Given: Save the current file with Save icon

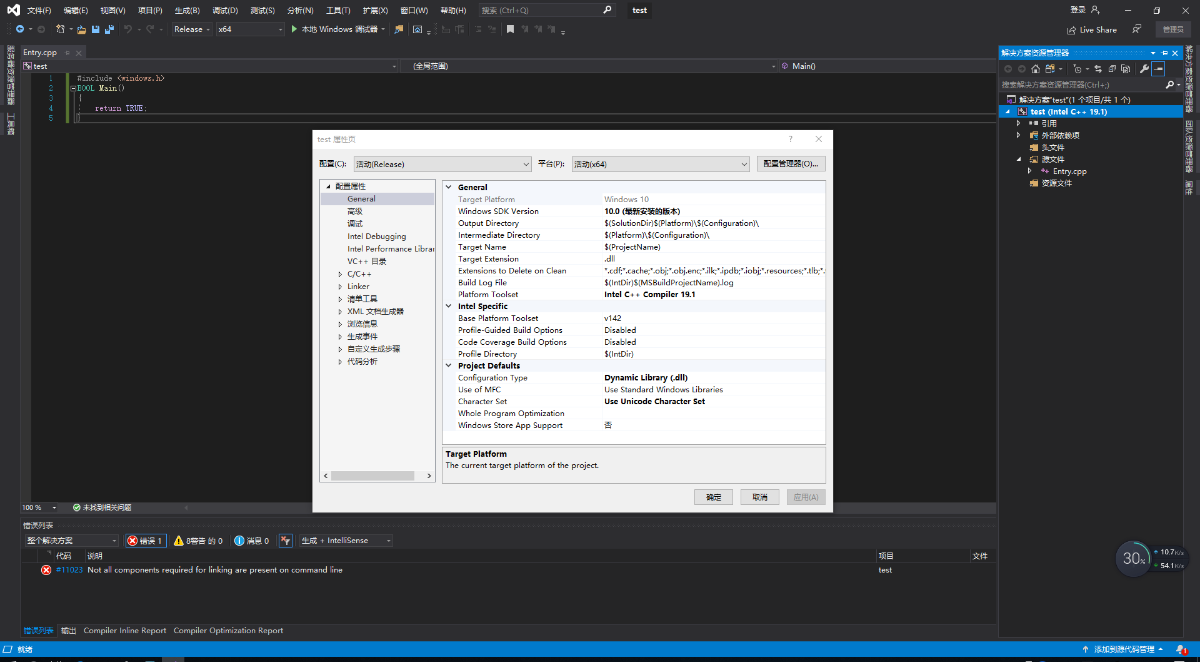Looking at the screenshot, I should [95, 30].
